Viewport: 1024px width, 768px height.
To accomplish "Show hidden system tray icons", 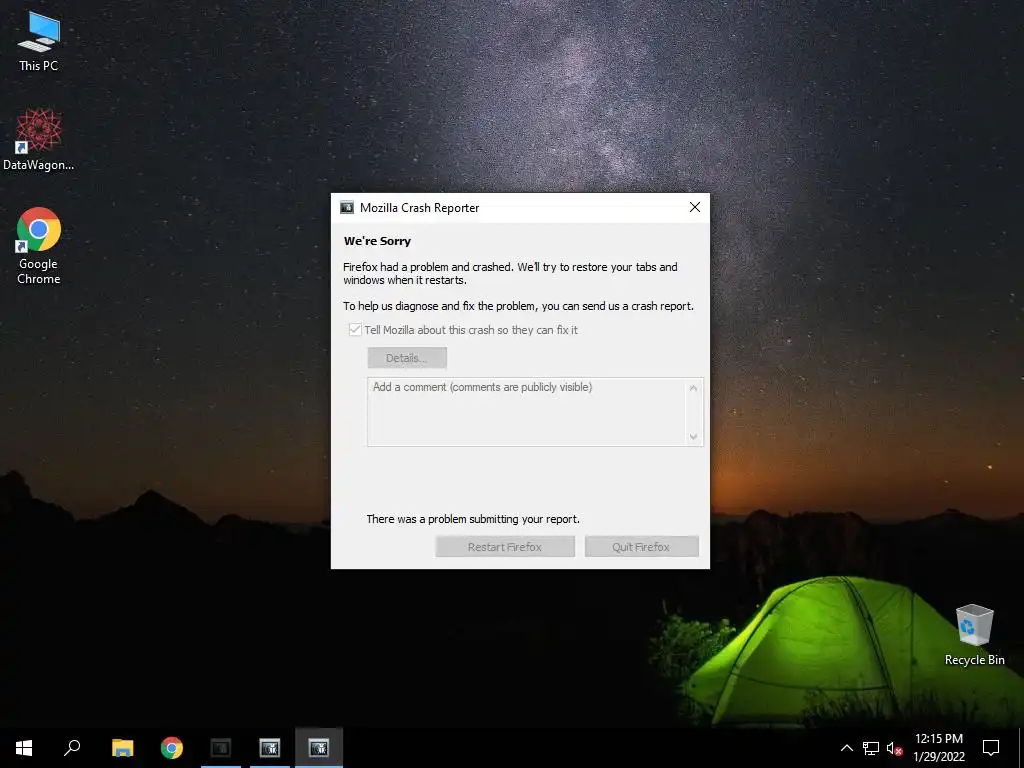I will 846,748.
